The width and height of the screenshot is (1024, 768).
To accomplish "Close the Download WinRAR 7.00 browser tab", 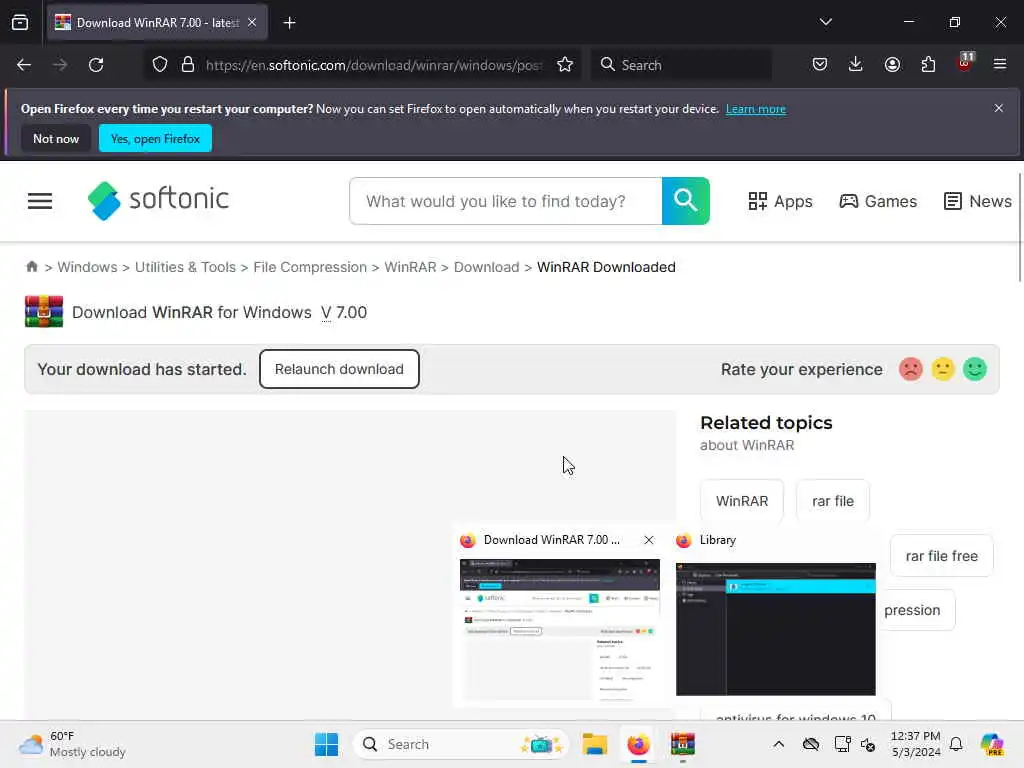I will [252, 22].
